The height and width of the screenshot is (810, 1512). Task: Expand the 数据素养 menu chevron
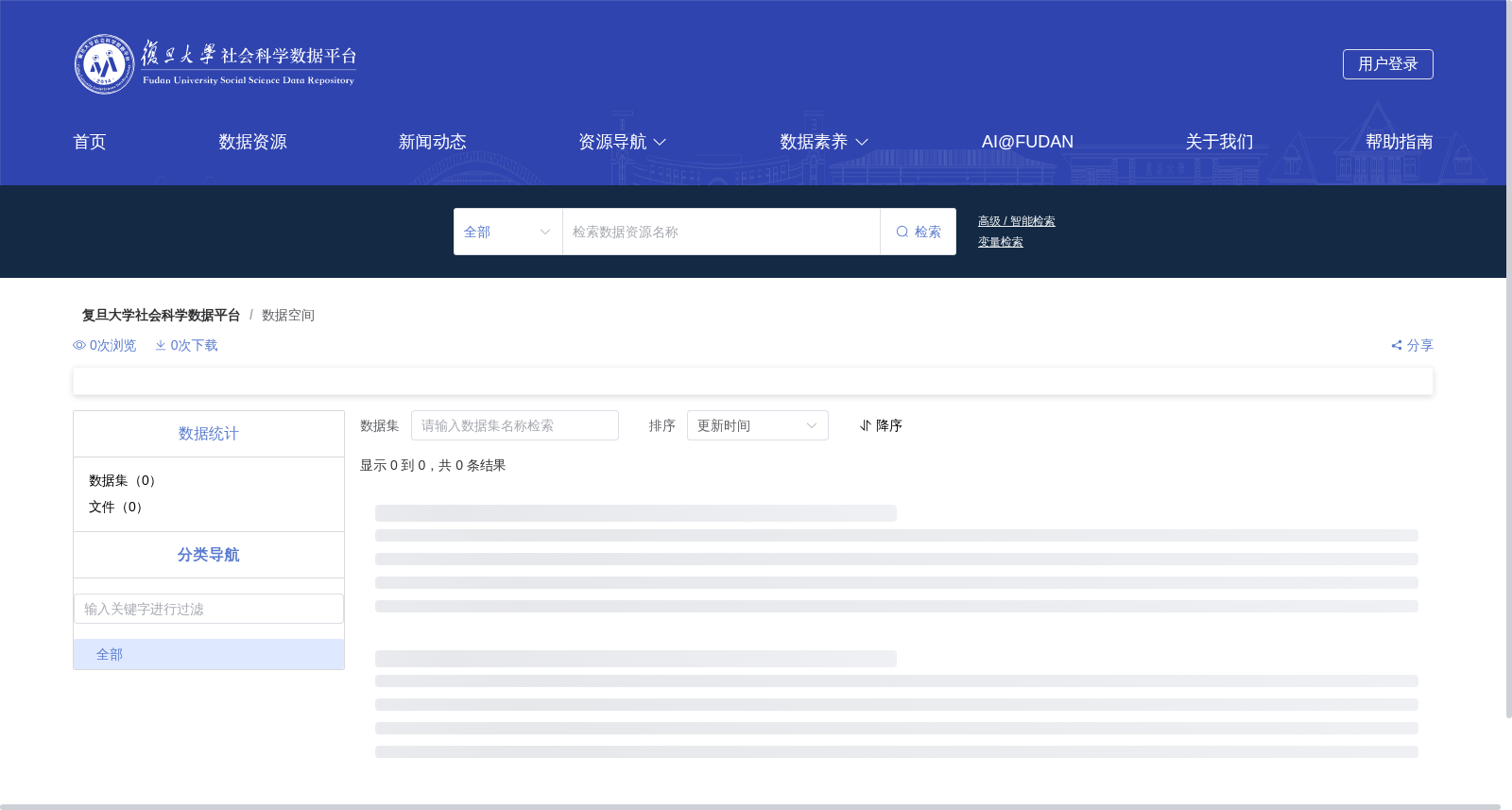click(x=862, y=142)
